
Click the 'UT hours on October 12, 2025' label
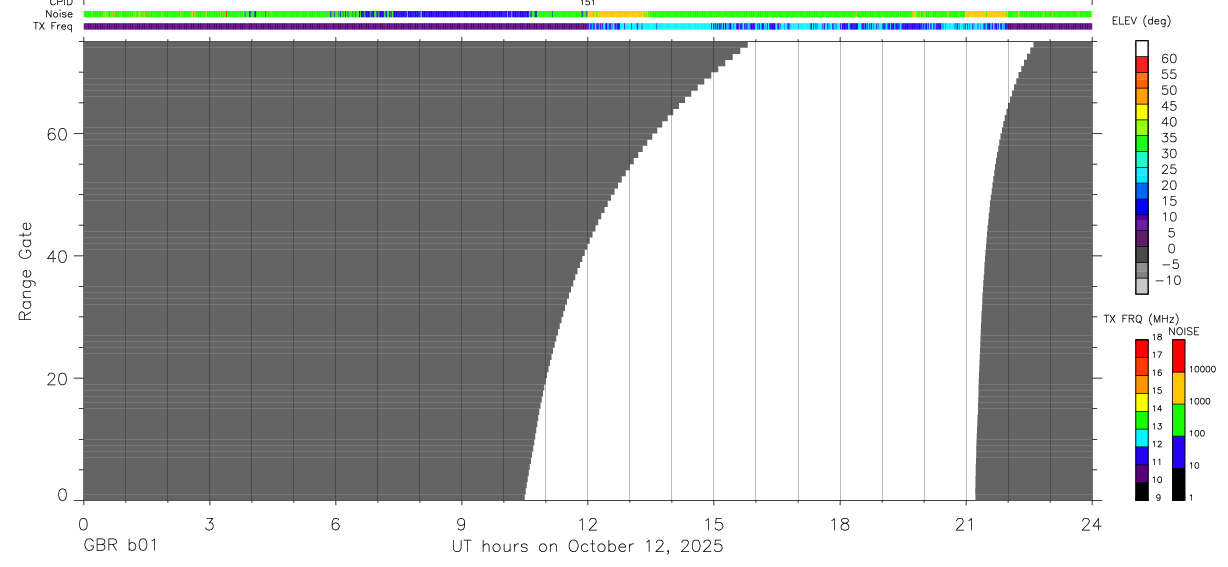click(586, 546)
